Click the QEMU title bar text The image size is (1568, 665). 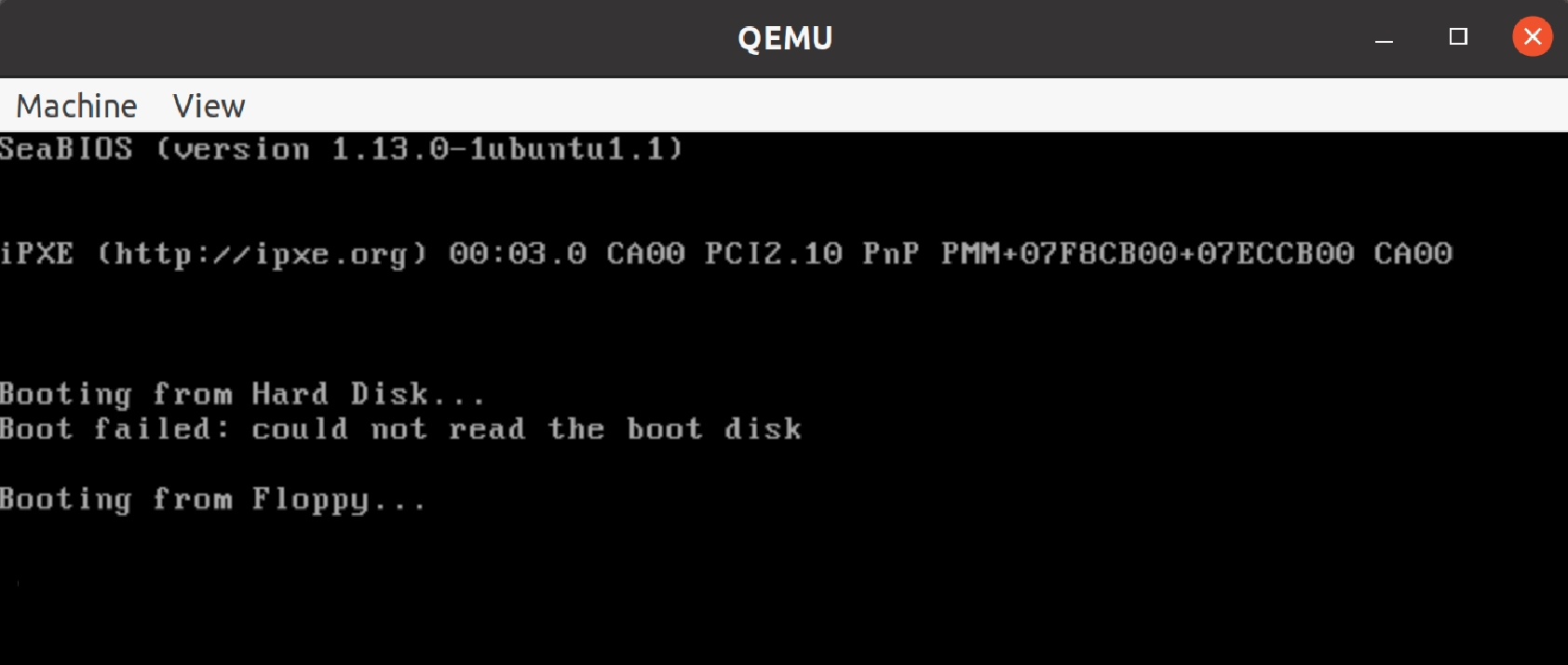[785, 37]
